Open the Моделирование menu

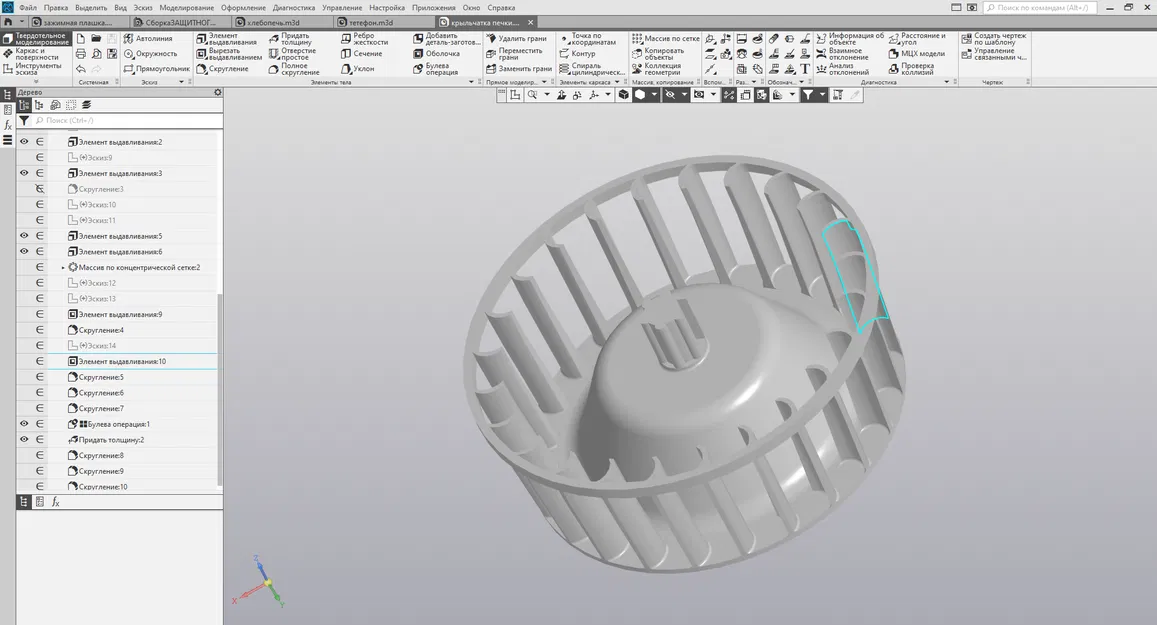[x=187, y=7]
